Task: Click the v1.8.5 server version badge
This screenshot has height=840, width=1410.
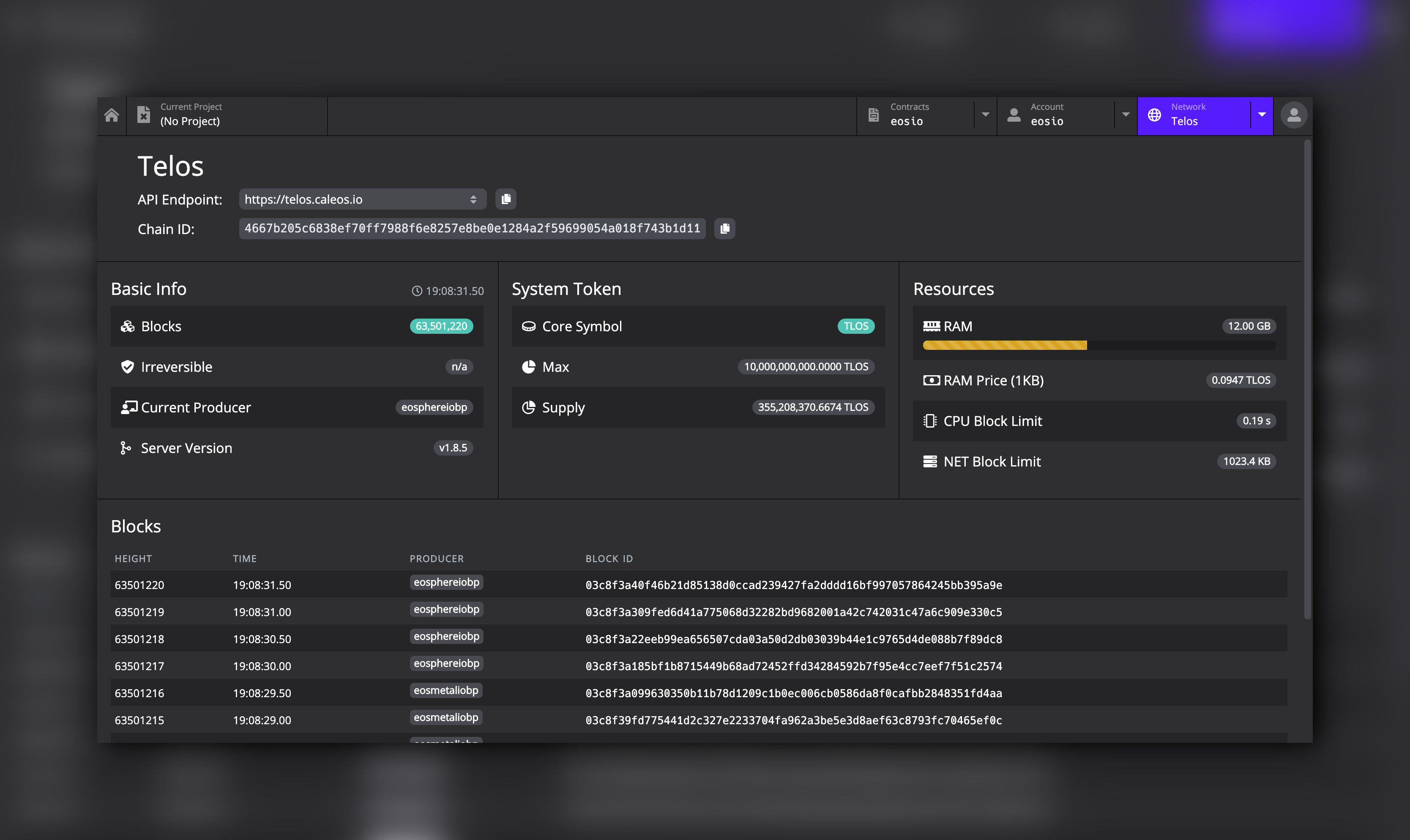Action: tap(453, 448)
